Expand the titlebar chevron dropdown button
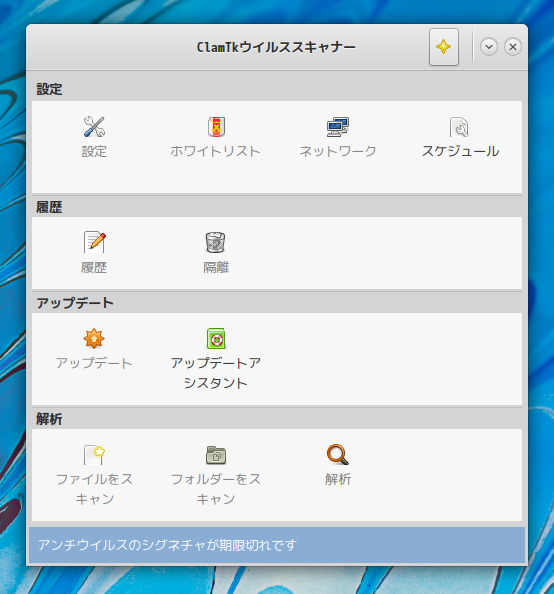554x594 pixels. point(489,47)
